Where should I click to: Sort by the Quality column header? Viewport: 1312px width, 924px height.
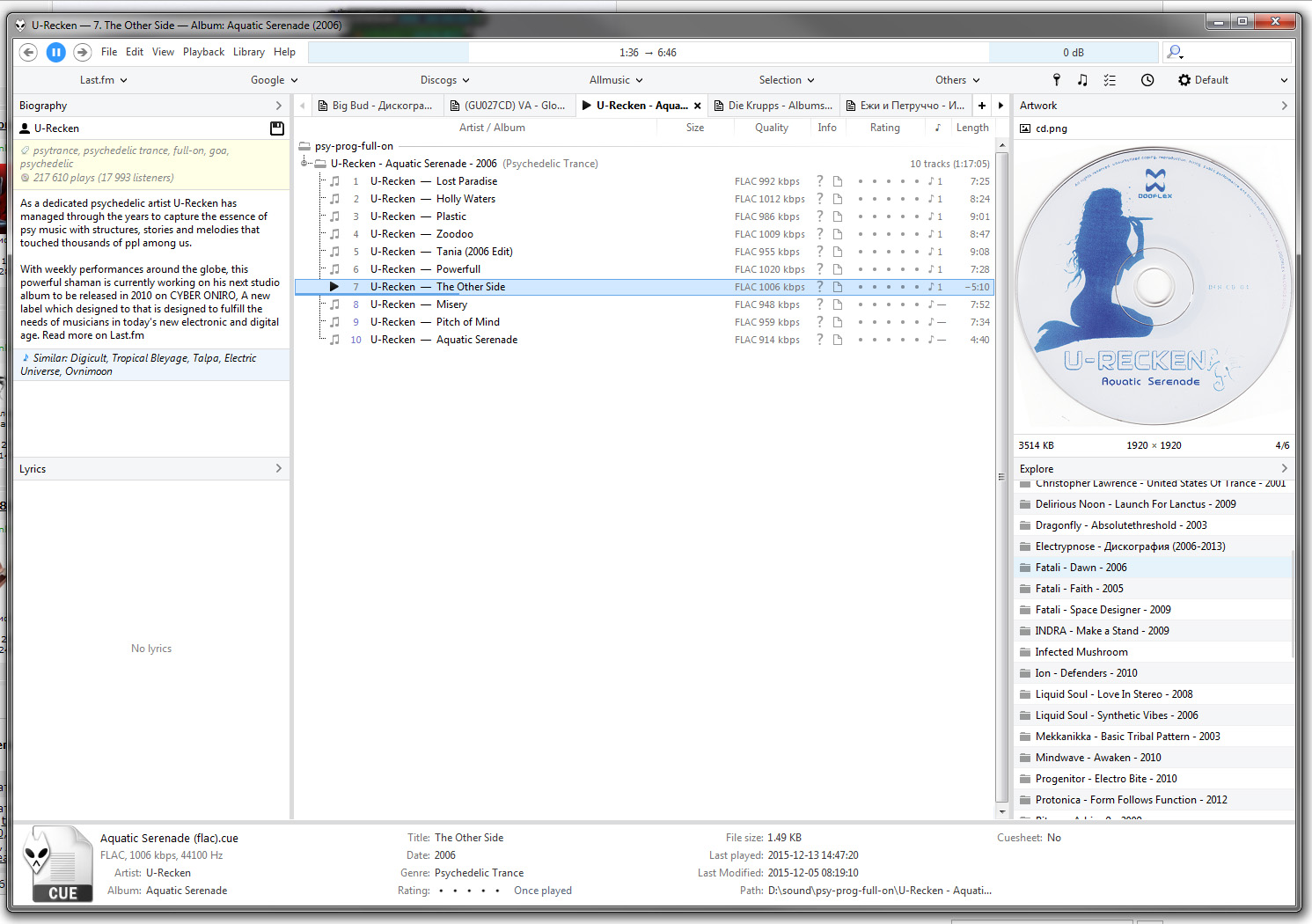pyautogui.click(x=771, y=128)
